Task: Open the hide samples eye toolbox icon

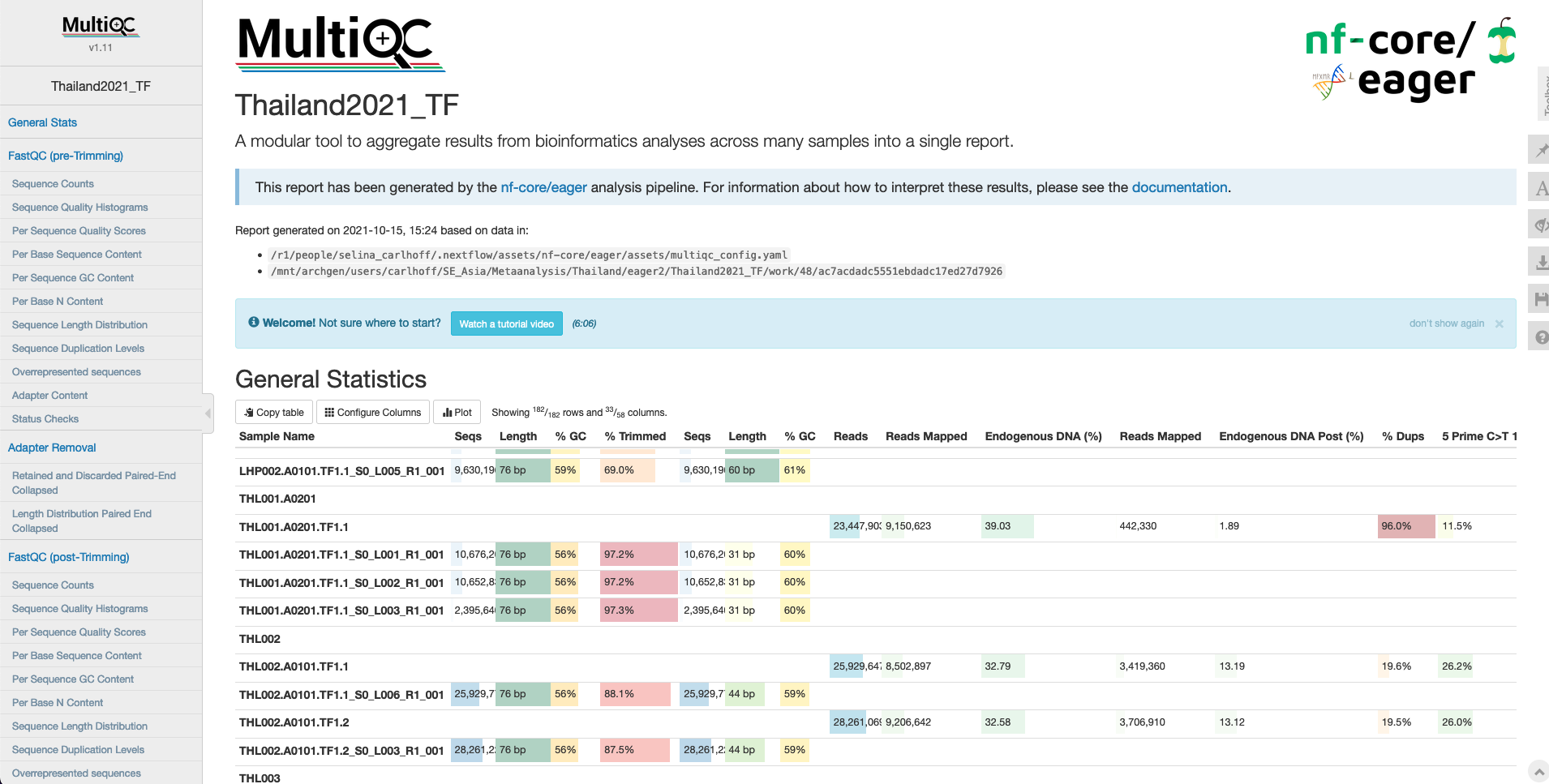Action: click(x=1540, y=225)
